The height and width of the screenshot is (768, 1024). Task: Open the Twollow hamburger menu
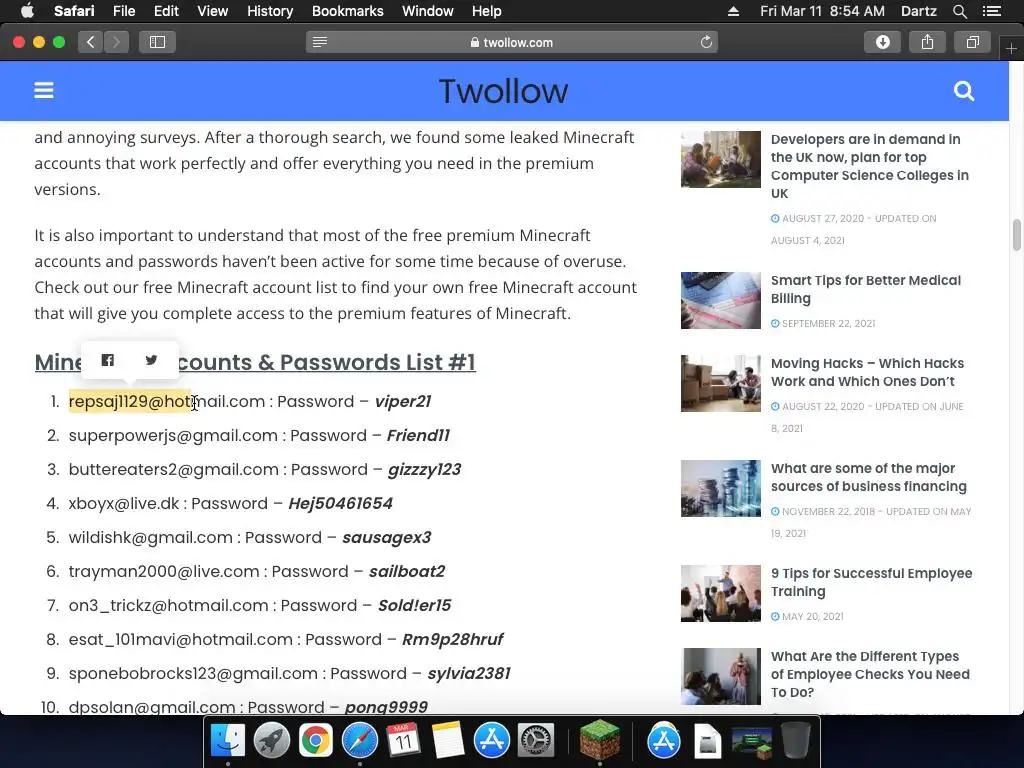click(x=44, y=90)
